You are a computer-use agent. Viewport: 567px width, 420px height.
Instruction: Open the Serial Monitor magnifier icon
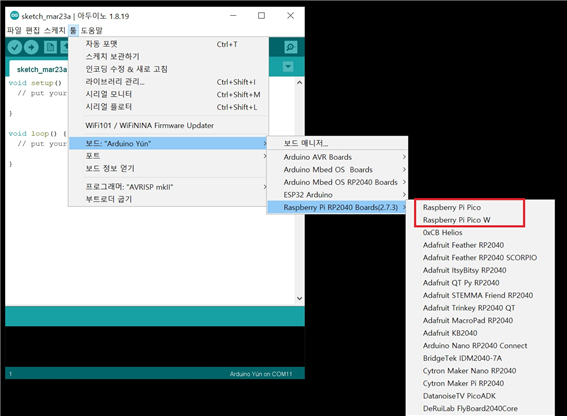click(290, 47)
